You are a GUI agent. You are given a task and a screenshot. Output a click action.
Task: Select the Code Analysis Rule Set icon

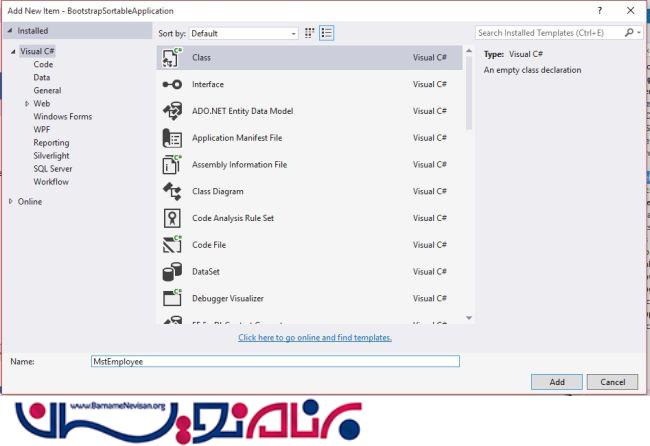(x=172, y=218)
